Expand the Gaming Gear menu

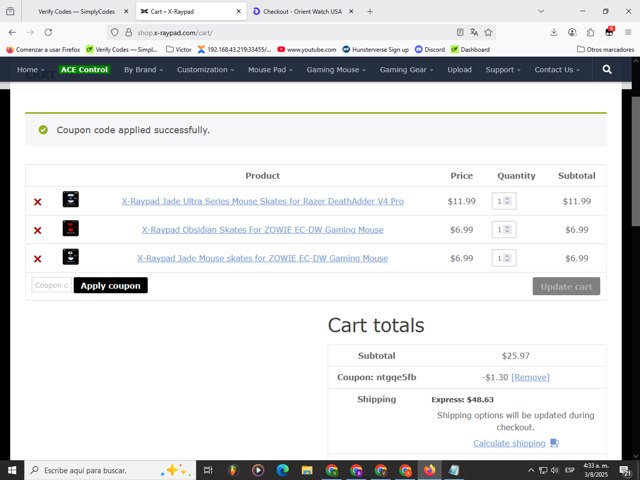[x=406, y=69]
